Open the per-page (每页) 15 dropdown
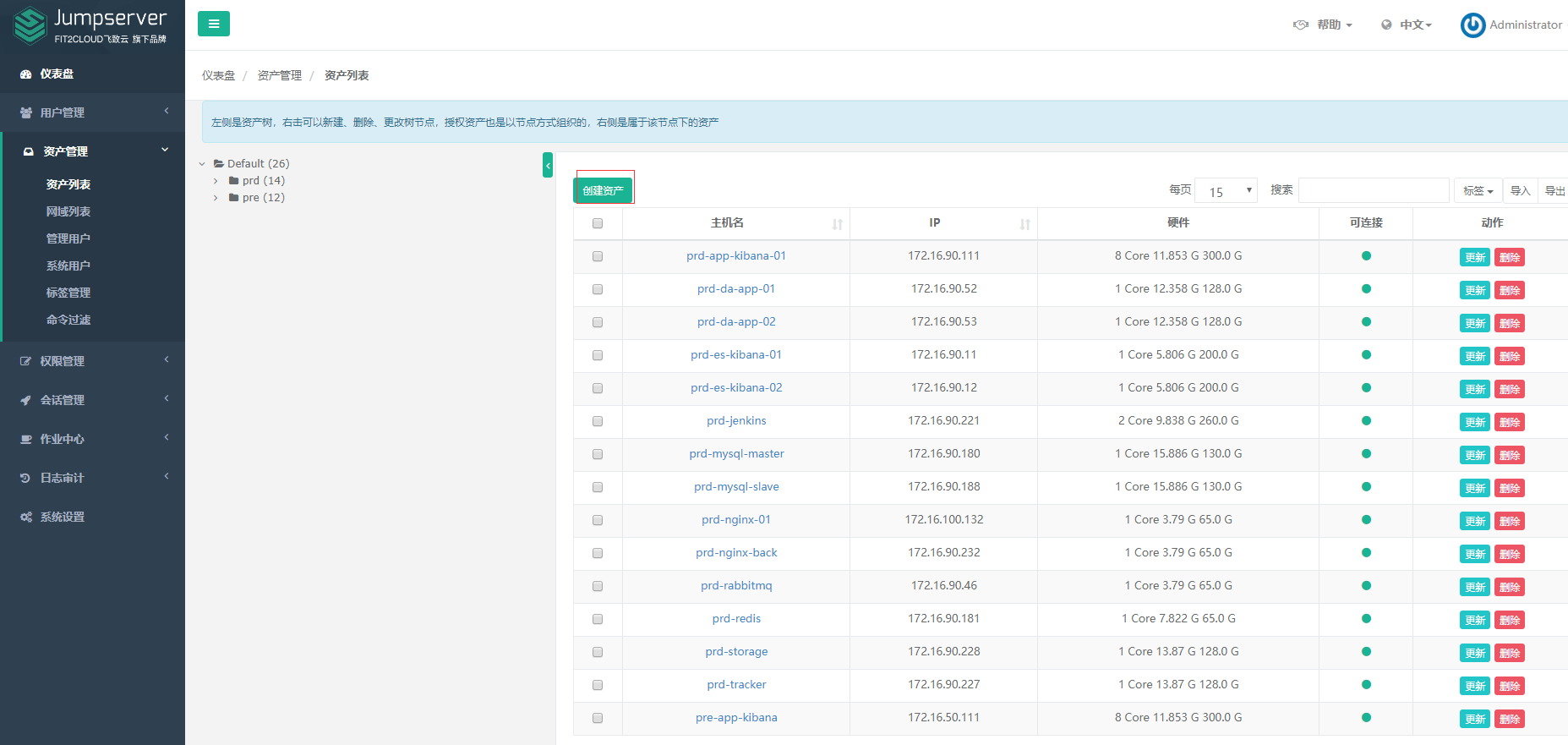 (1226, 191)
